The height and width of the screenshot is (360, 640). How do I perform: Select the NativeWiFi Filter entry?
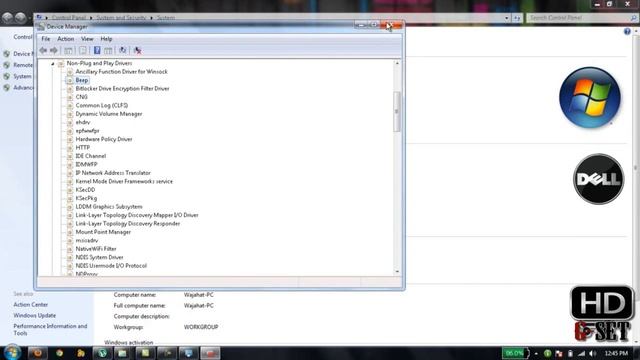click(x=96, y=249)
